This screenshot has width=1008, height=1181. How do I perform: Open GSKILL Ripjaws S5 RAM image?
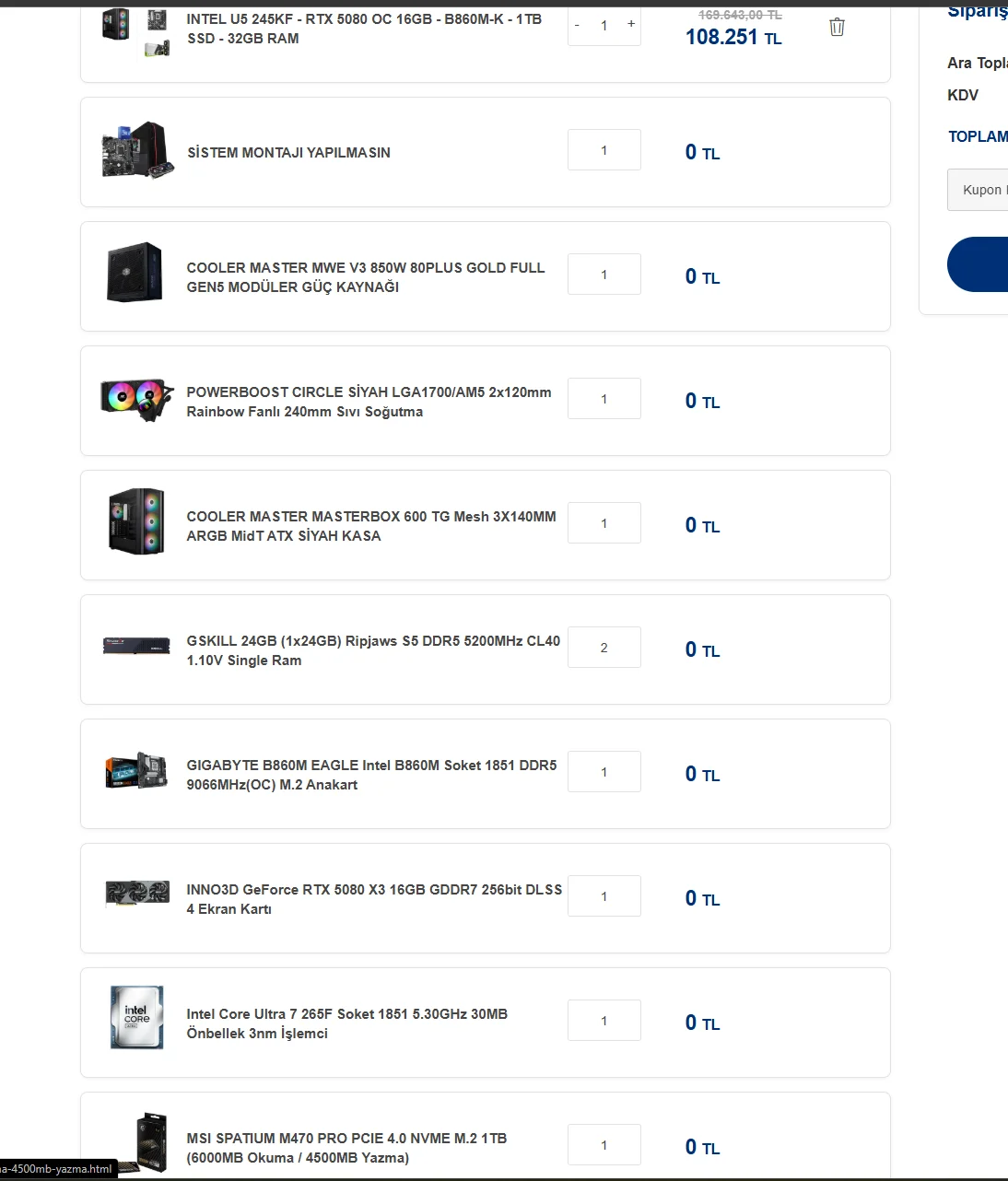pos(137,646)
